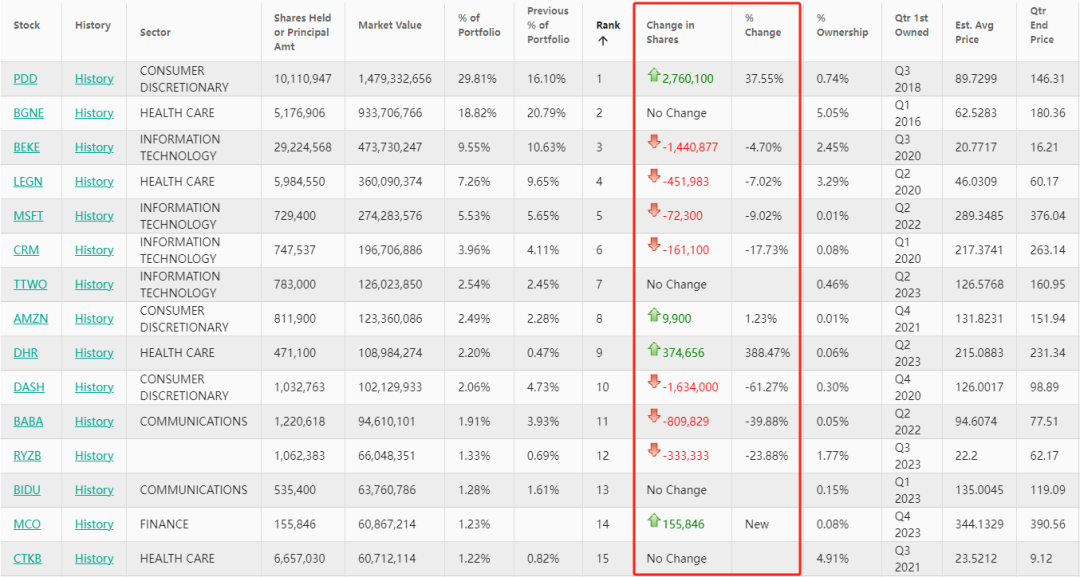Sort by the % Change header
The height and width of the screenshot is (577, 1080).
point(762,25)
